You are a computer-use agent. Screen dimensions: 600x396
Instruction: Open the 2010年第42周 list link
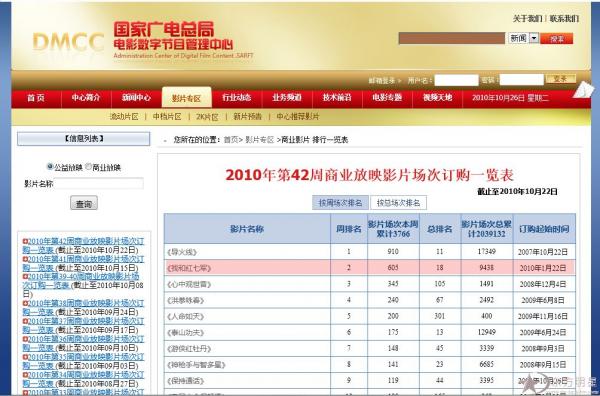(x=83, y=246)
